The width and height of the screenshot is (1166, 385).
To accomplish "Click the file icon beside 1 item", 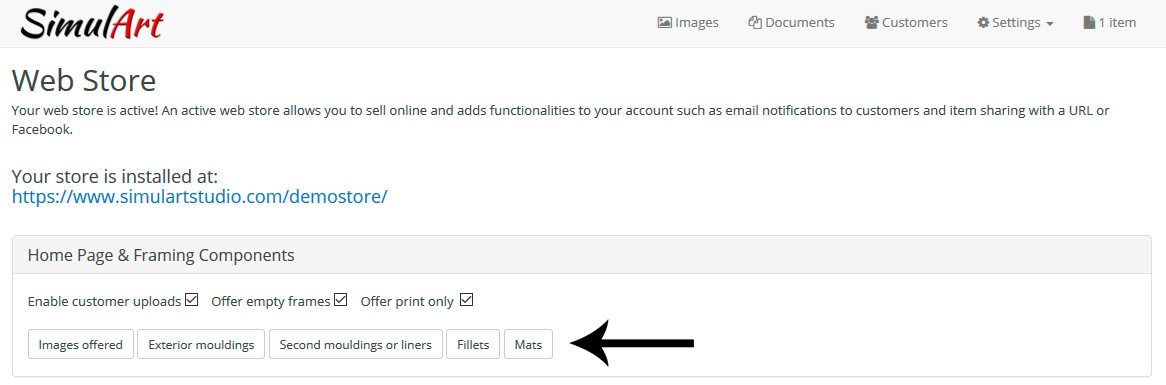I will coord(1089,23).
